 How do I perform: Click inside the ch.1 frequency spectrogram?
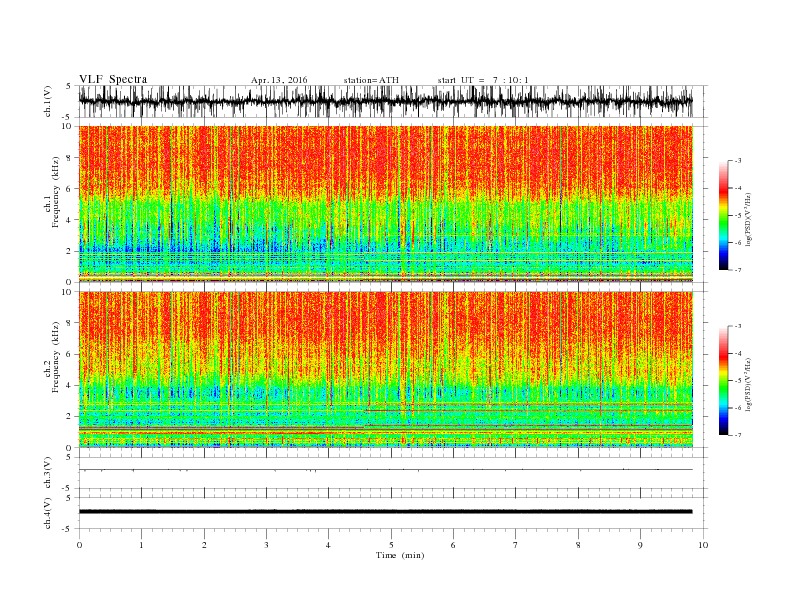click(386, 203)
